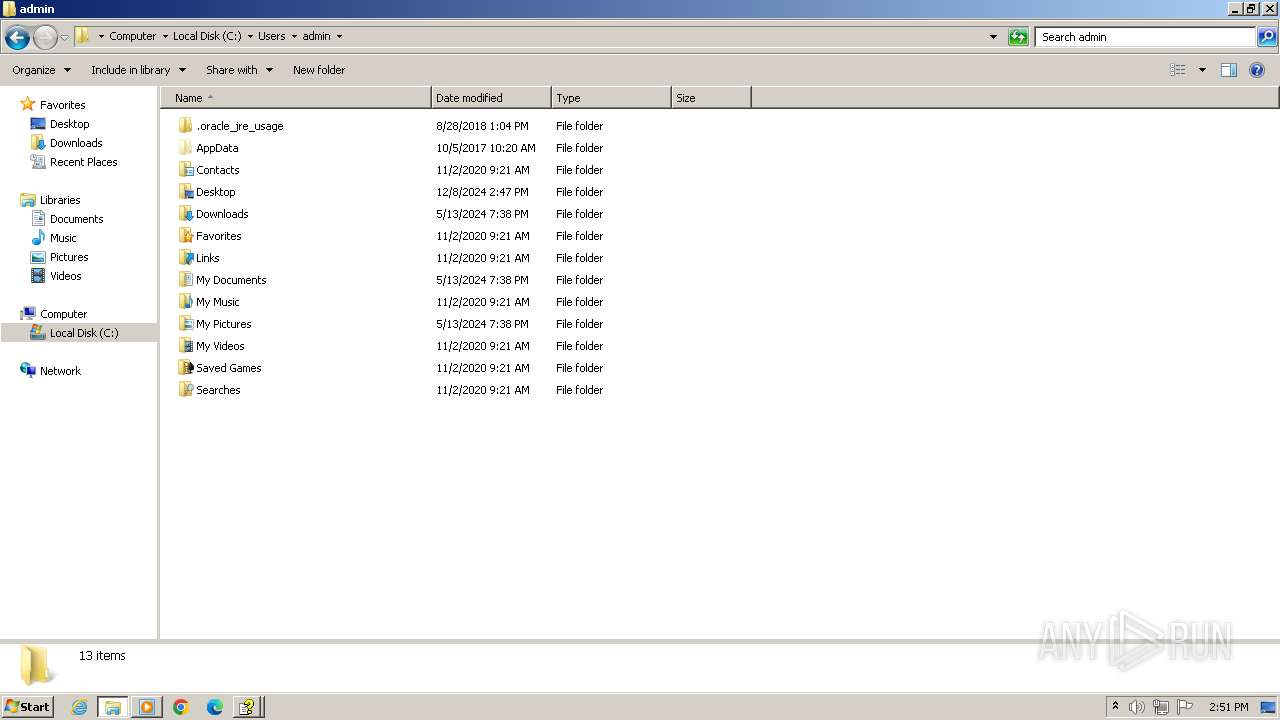Viewport: 1280px width, 720px height.
Task: Open Desktop under Favorites in sidebar
Action: coord(69,124)
